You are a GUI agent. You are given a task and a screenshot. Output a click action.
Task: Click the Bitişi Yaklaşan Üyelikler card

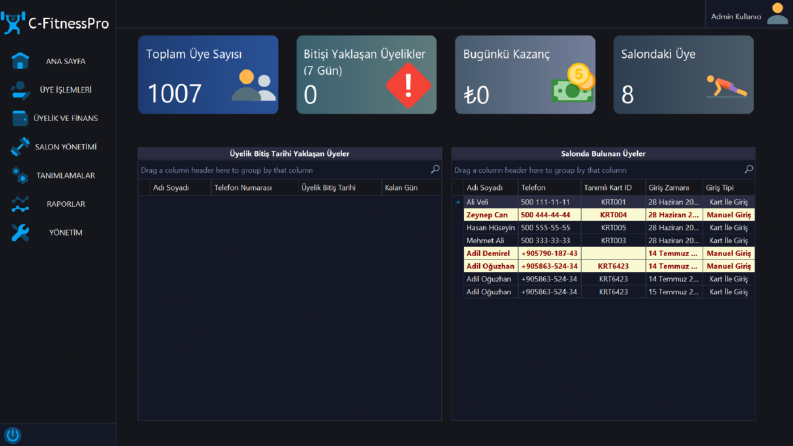(x=366, y=74)
